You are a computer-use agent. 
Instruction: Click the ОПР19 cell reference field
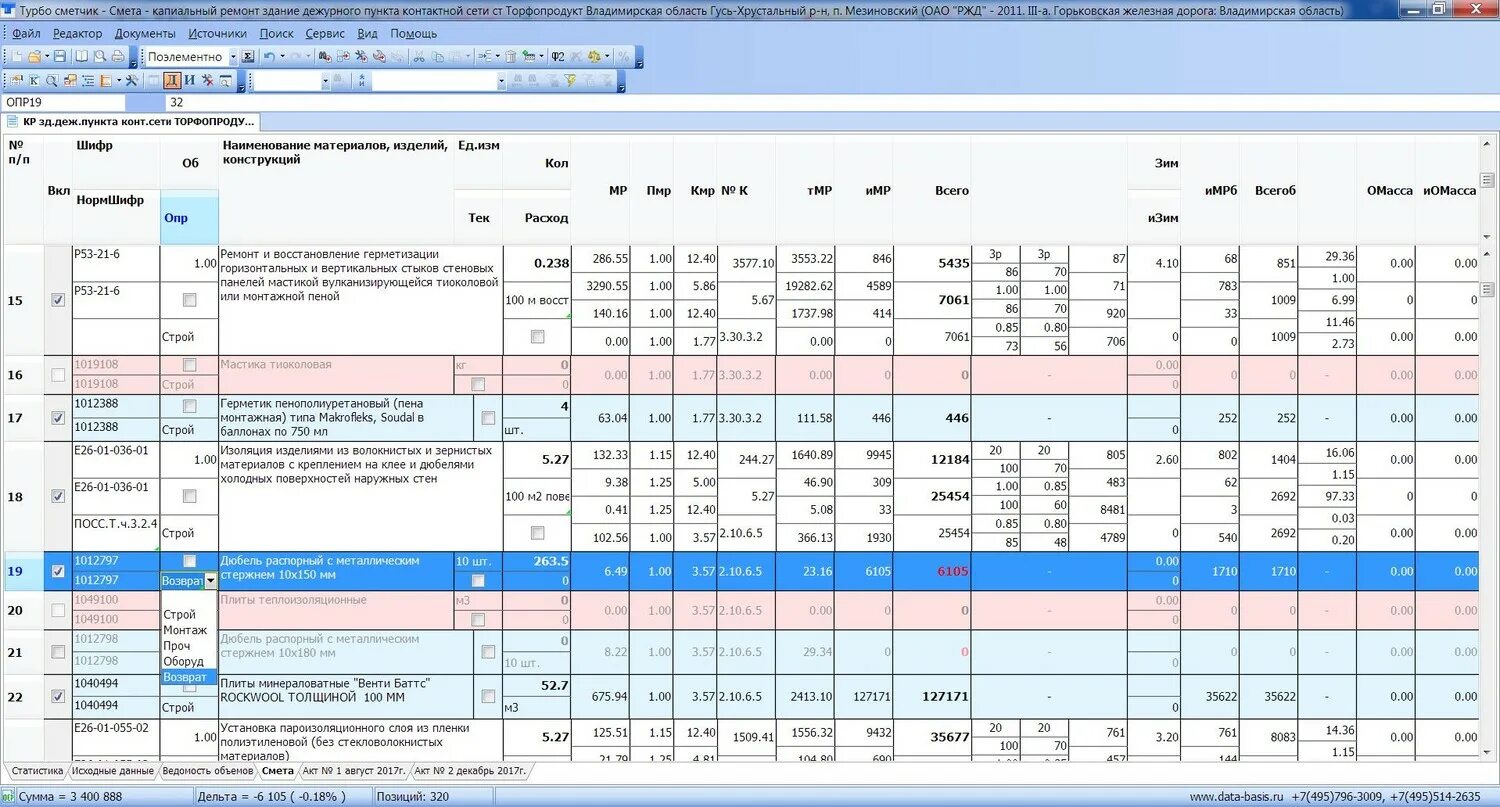click(64, 102)
